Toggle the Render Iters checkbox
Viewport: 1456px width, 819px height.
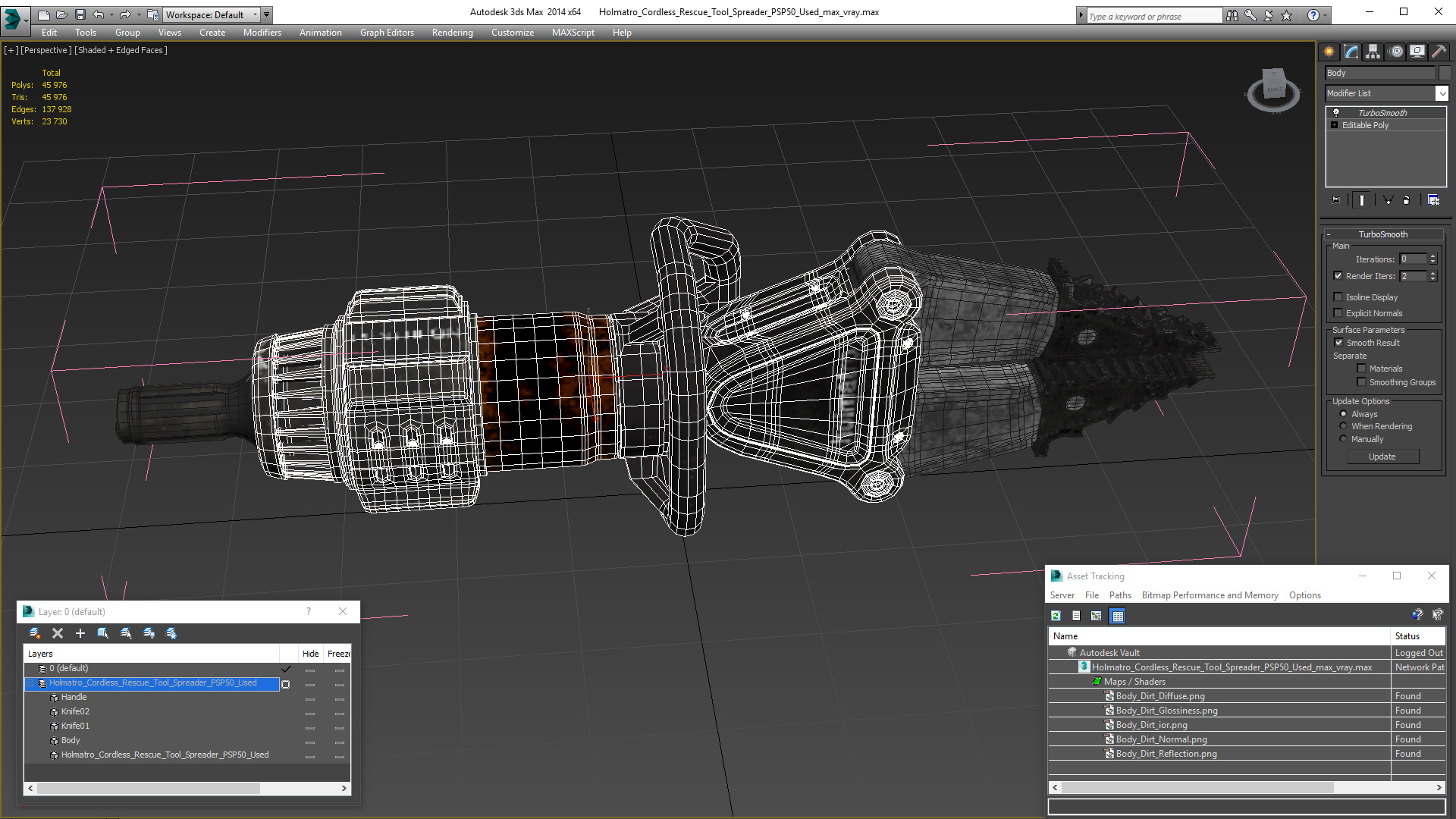coord(1338,276)
